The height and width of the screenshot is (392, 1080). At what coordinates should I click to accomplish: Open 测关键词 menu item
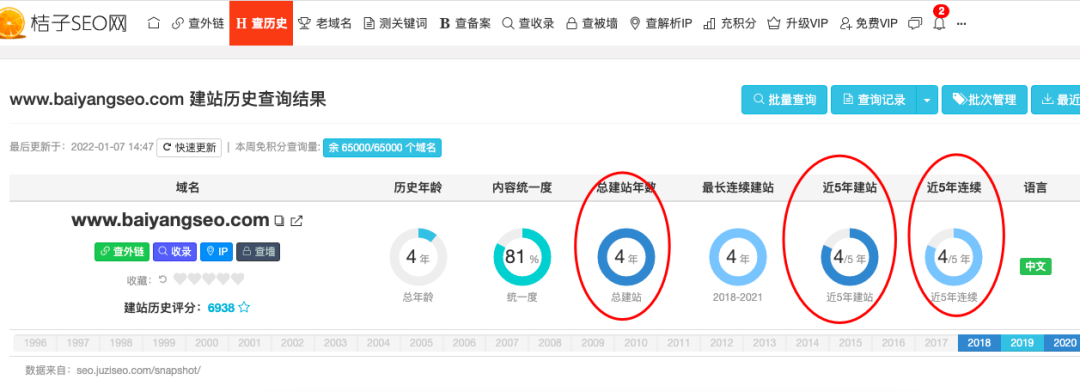point(395,23)
